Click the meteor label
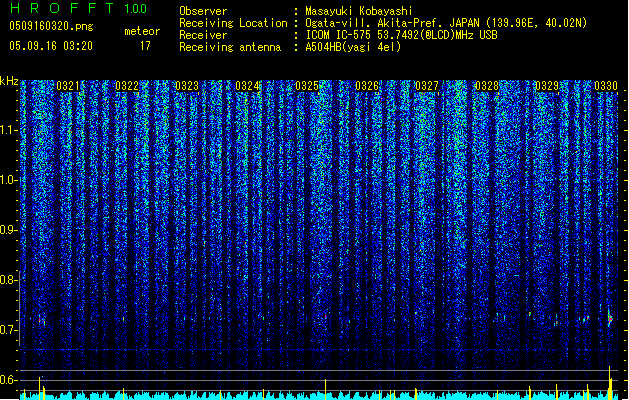This screenshot has width=629, height=400. pos(142,31)
